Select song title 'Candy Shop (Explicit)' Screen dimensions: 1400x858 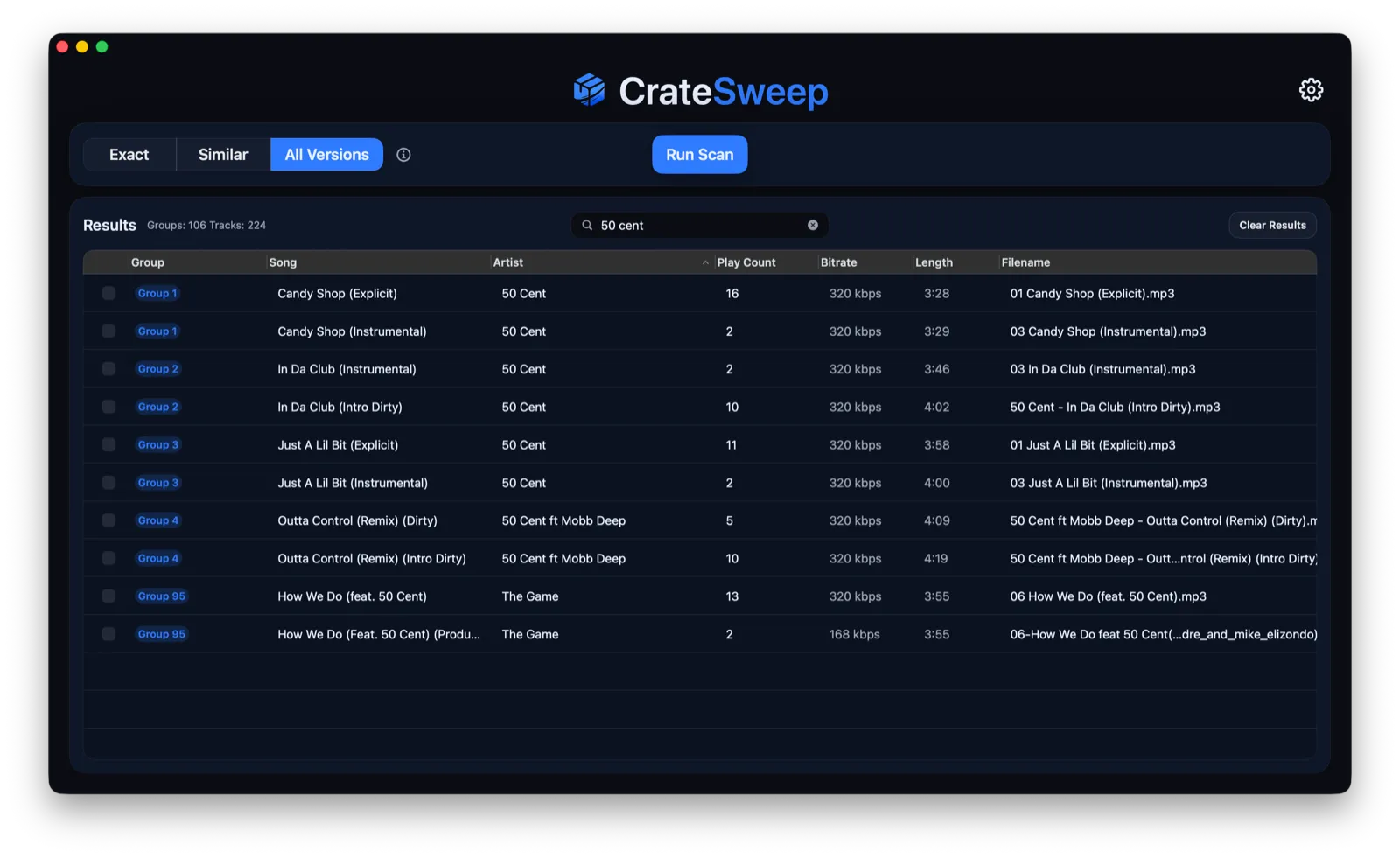point(337,293)
